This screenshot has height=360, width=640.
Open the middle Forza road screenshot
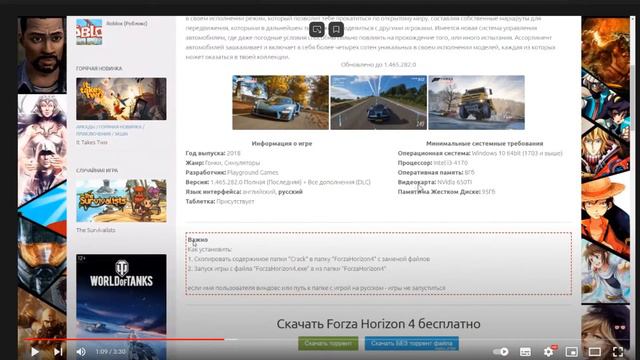tap(378, 102)
